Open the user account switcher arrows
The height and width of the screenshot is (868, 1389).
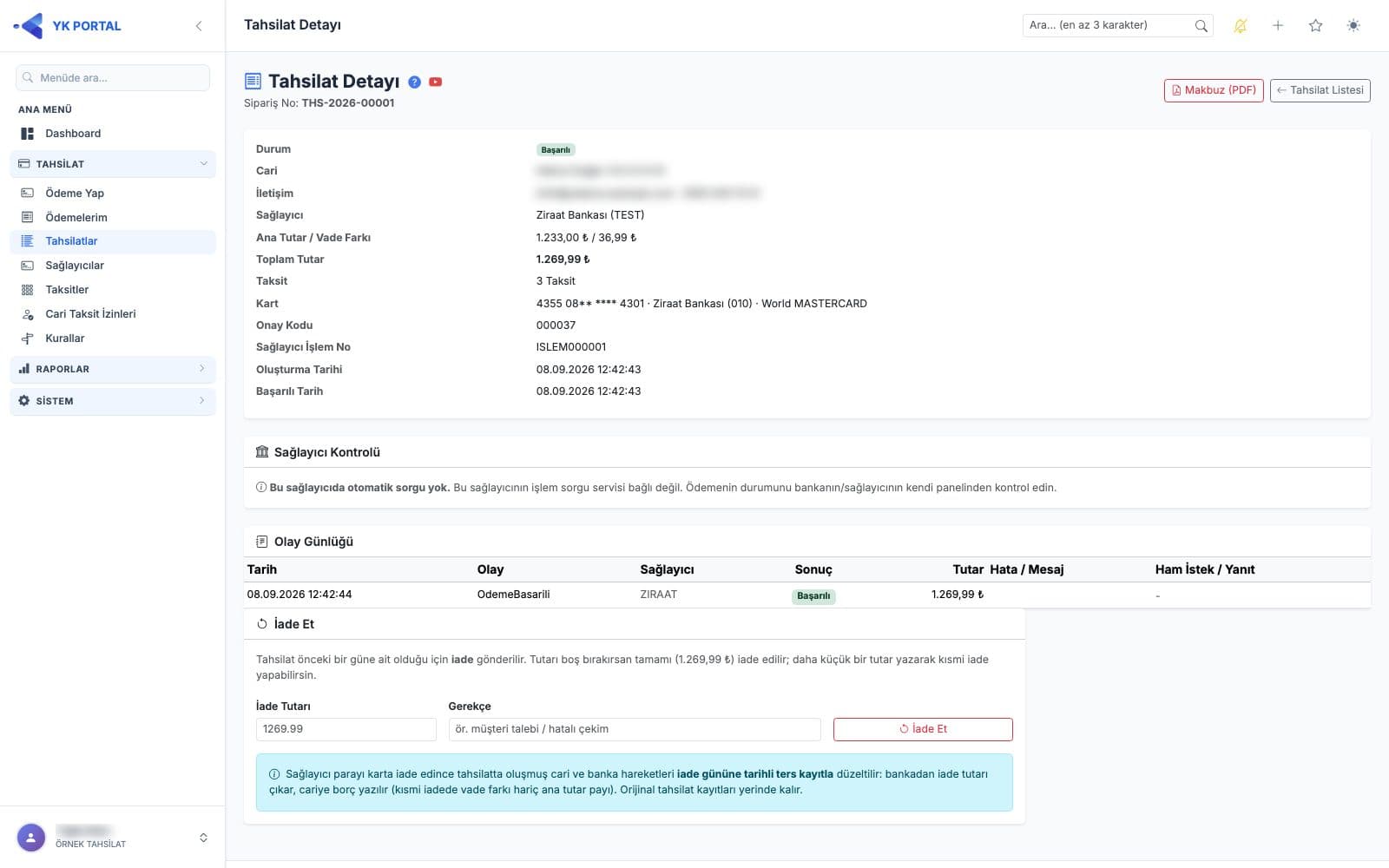click(x=203, y=838)
